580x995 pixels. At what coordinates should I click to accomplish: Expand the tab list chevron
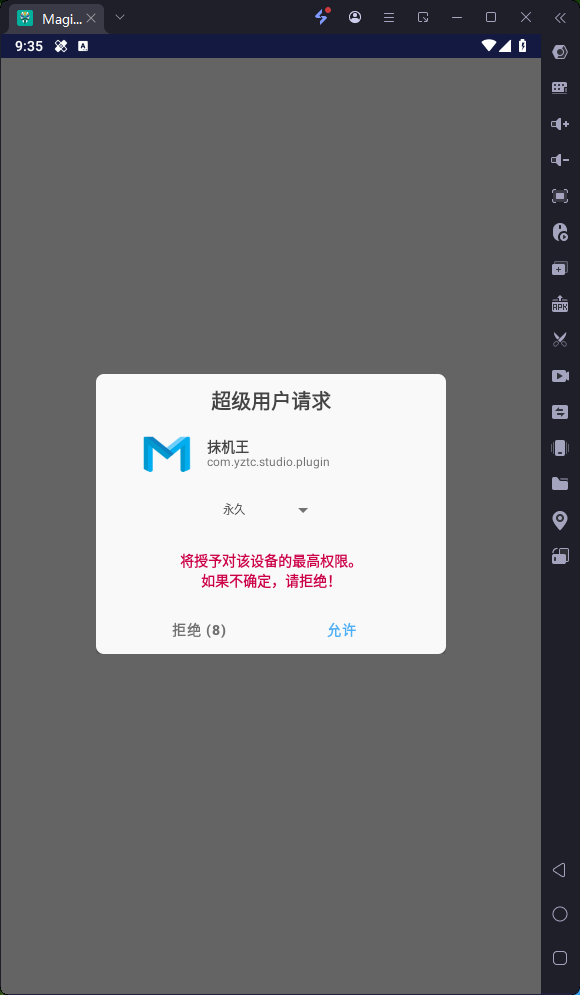(120, 17)
